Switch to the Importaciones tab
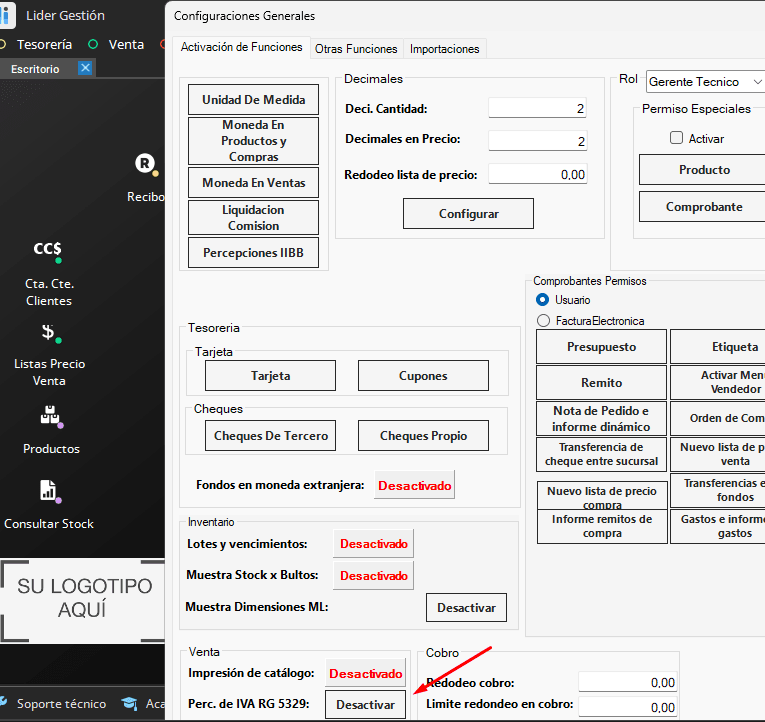 click(444, 48)
